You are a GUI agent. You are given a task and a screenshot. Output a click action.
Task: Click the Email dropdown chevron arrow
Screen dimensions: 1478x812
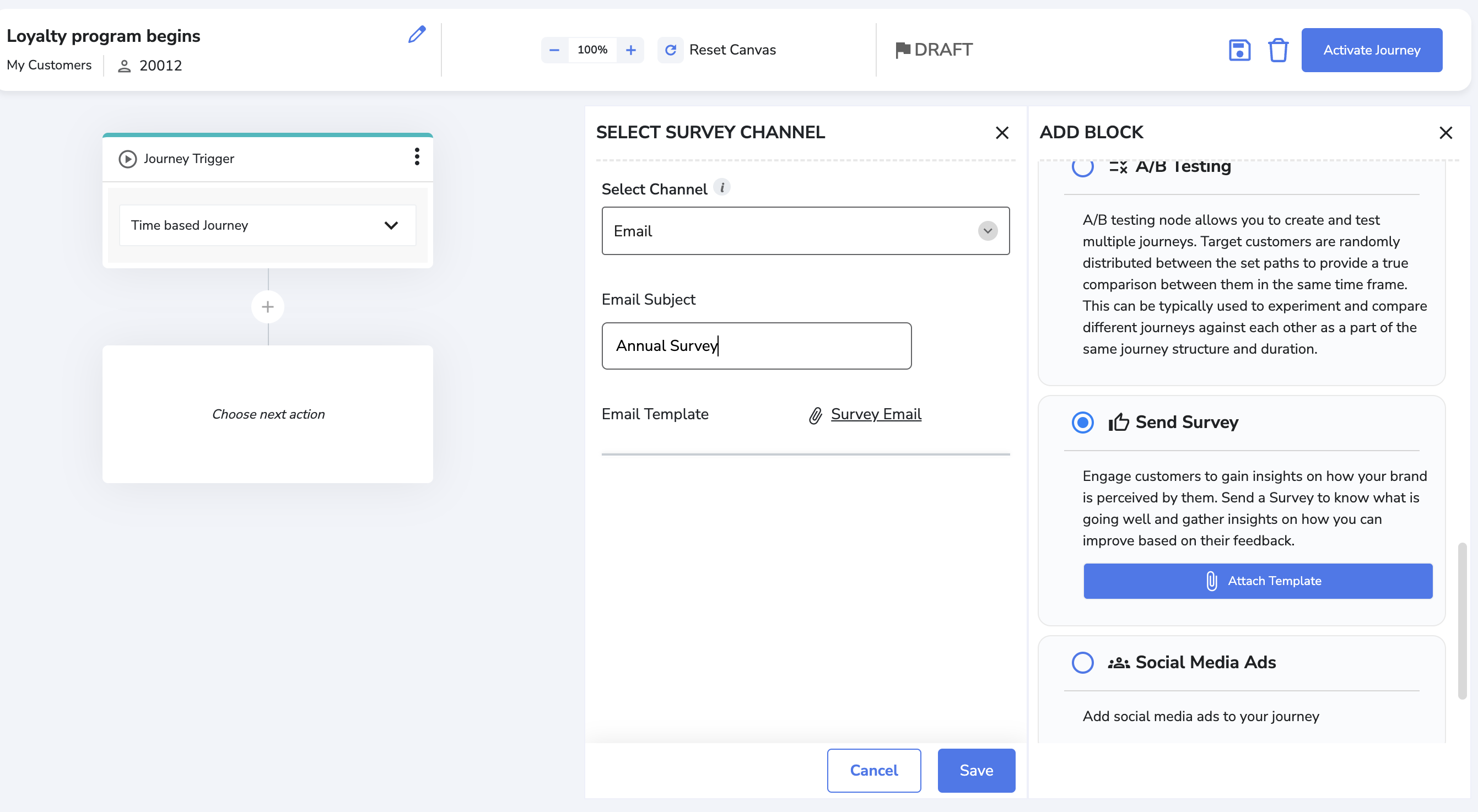pos(988,231)
